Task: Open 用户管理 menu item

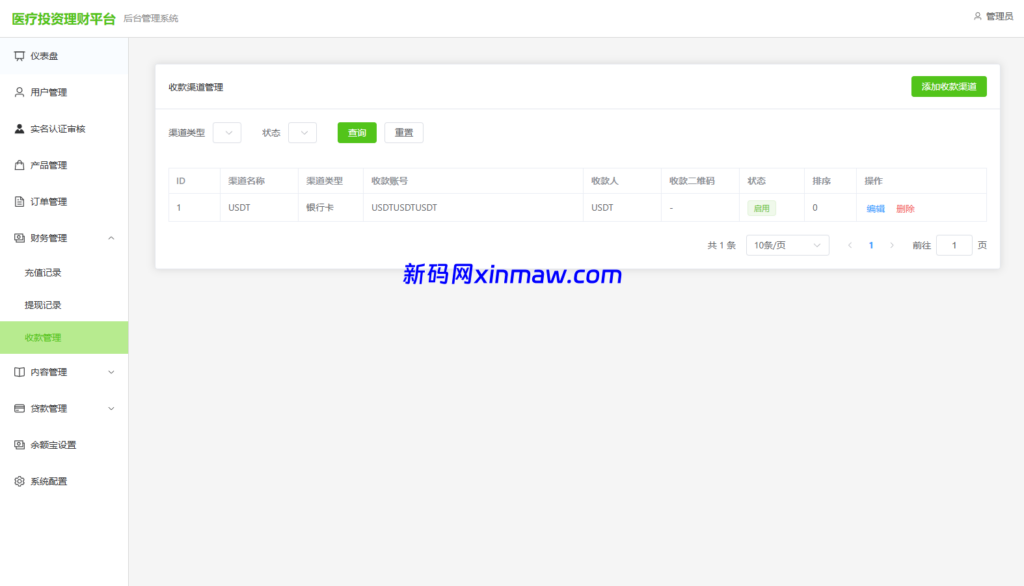Action: click(x=64, y=92)
